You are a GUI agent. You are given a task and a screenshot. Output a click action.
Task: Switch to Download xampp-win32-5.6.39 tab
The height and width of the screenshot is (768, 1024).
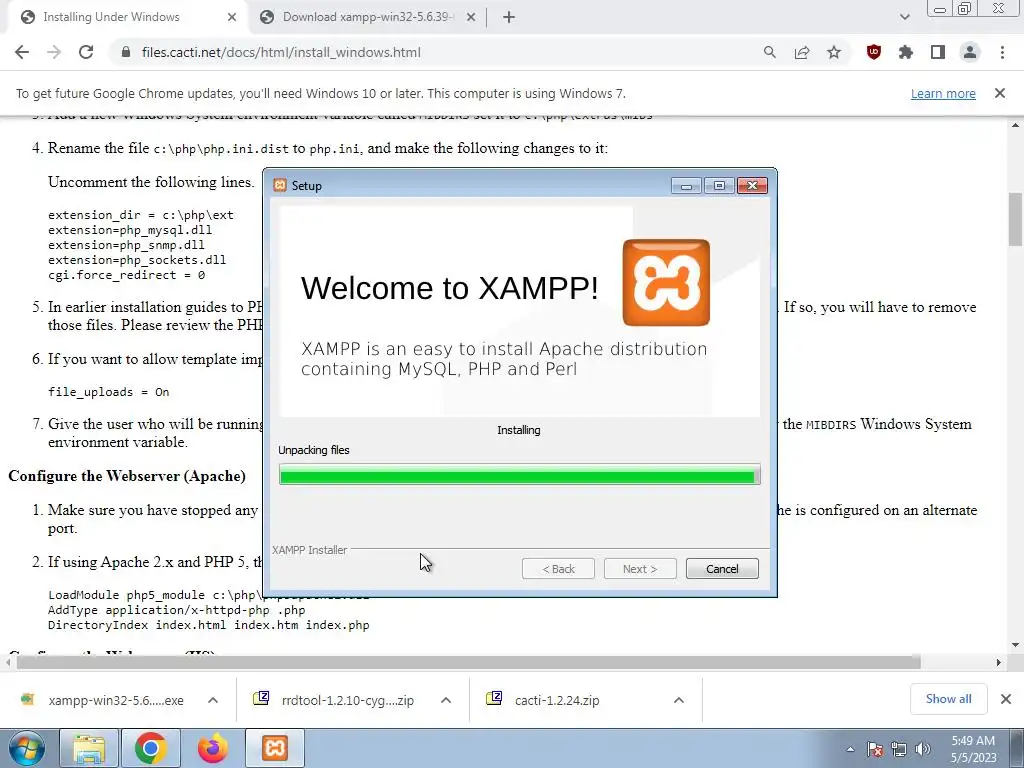368,17
